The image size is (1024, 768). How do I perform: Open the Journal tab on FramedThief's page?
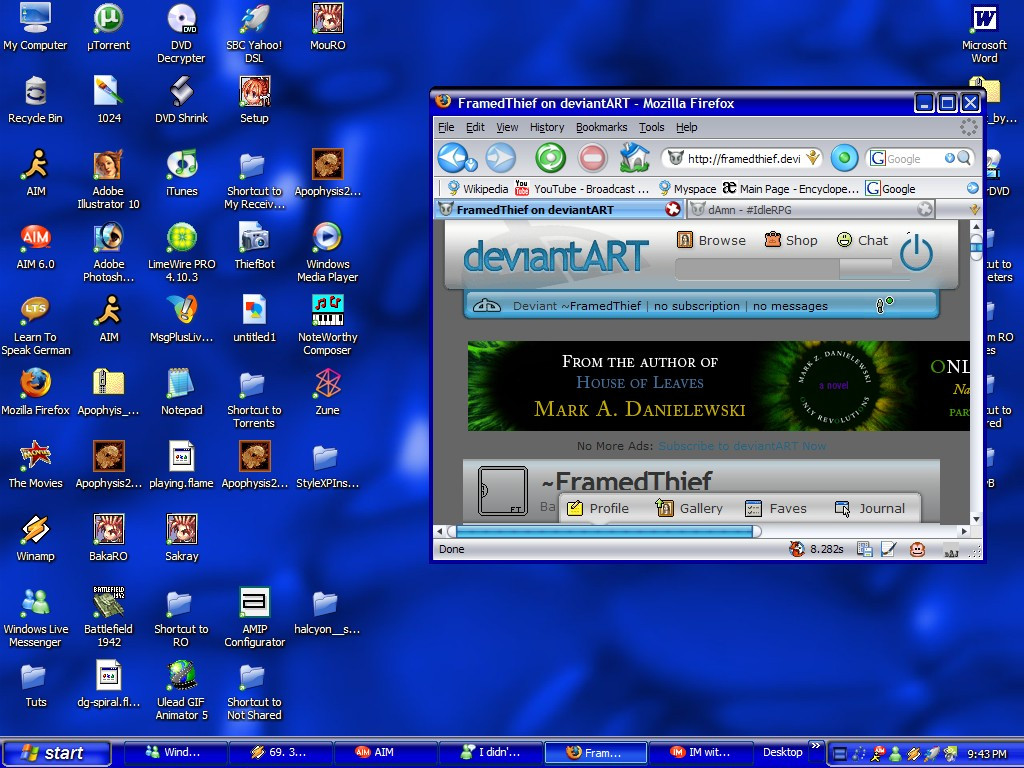click(871, 508)
